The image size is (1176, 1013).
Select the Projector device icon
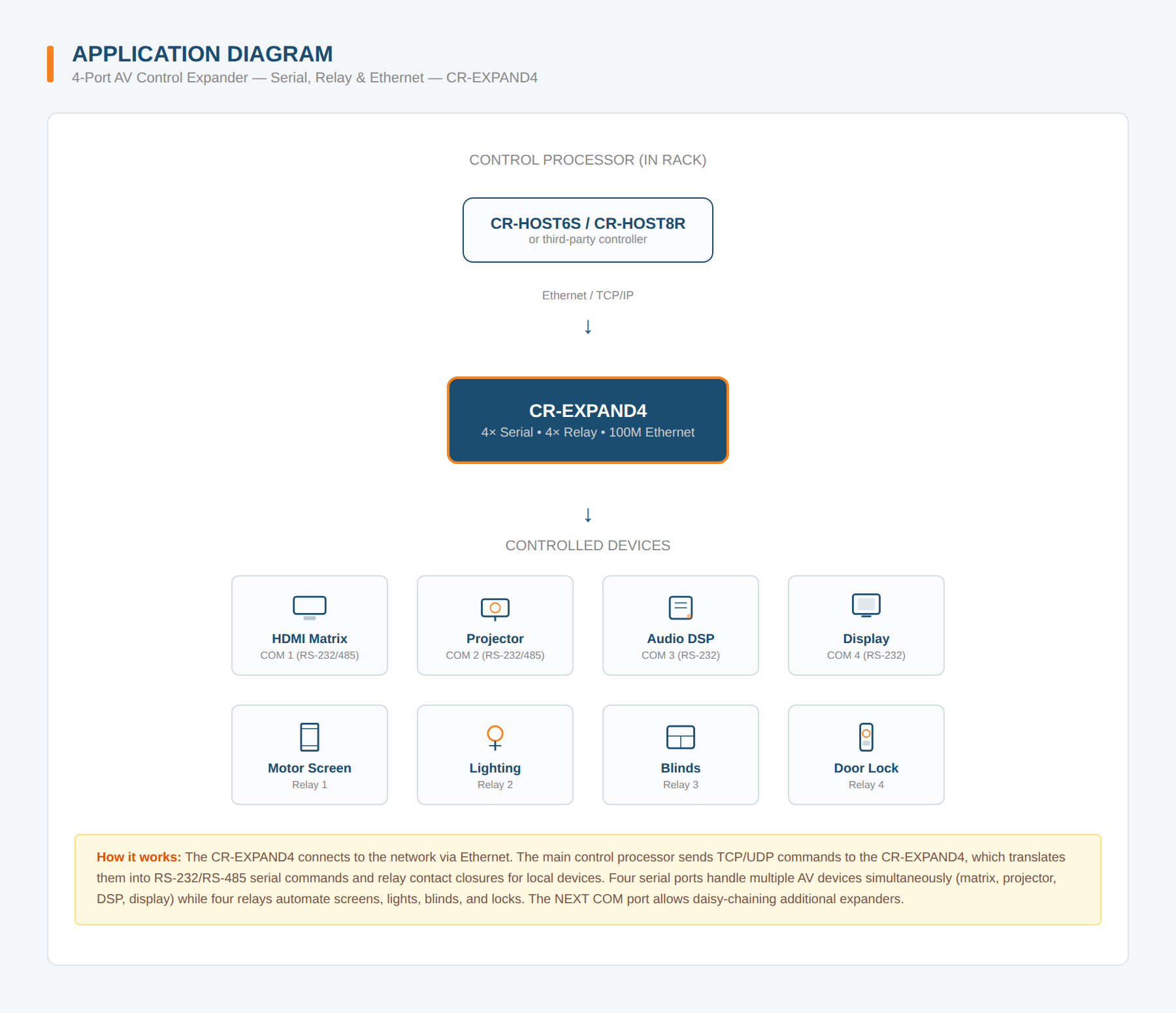coord(495,608)
